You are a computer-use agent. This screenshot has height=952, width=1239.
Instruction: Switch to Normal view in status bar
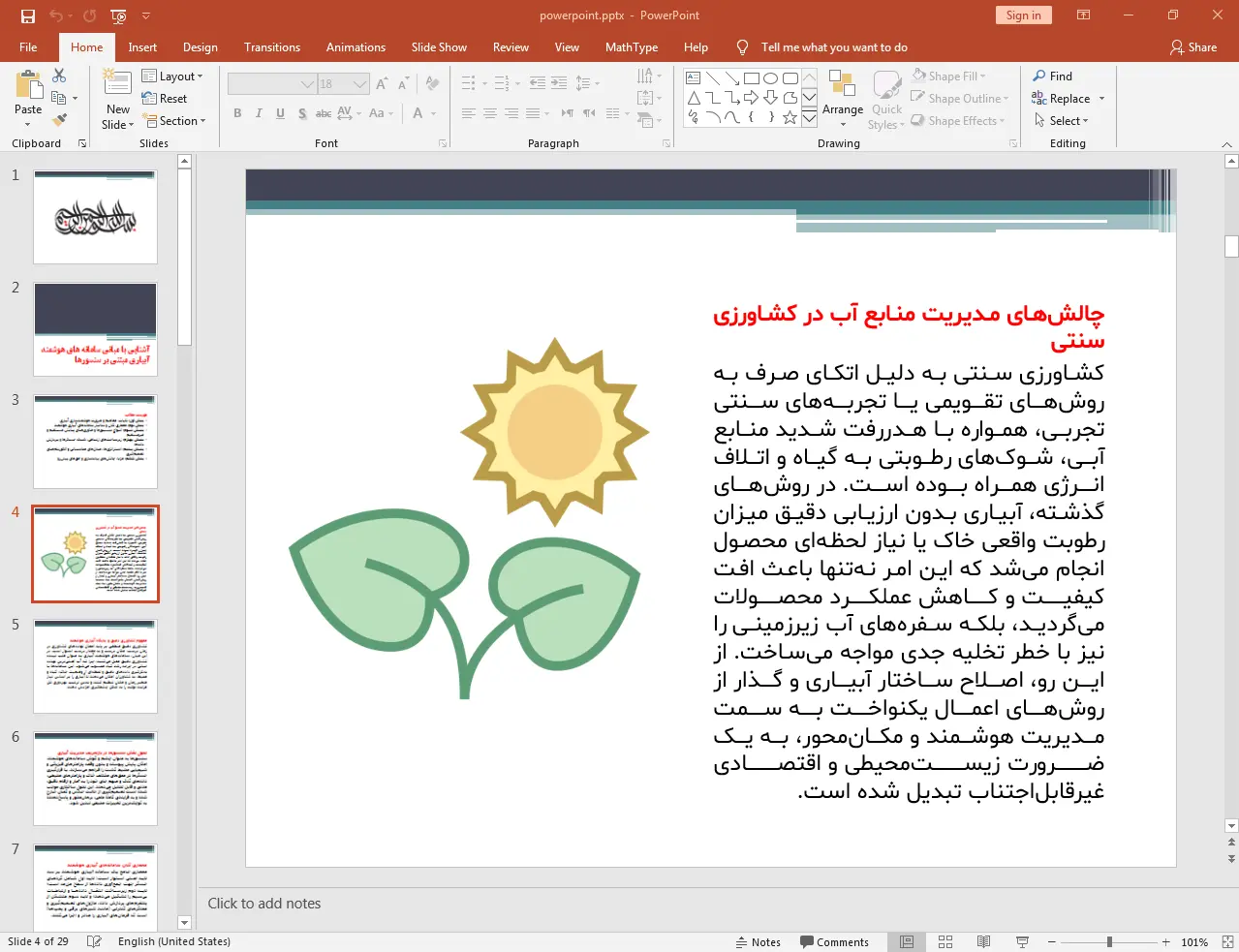point(907,941)
